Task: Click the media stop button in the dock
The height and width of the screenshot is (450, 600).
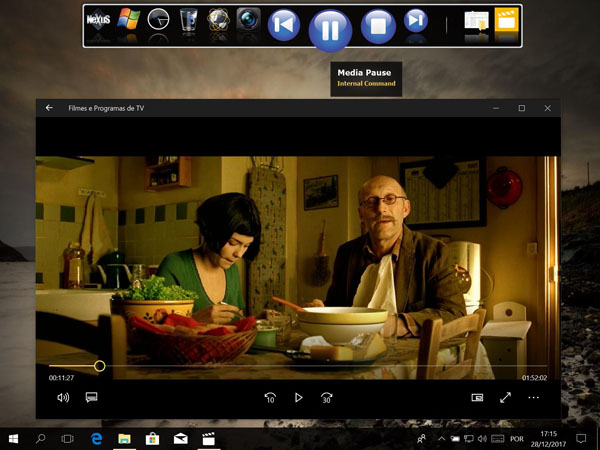Action: [378, 24]
